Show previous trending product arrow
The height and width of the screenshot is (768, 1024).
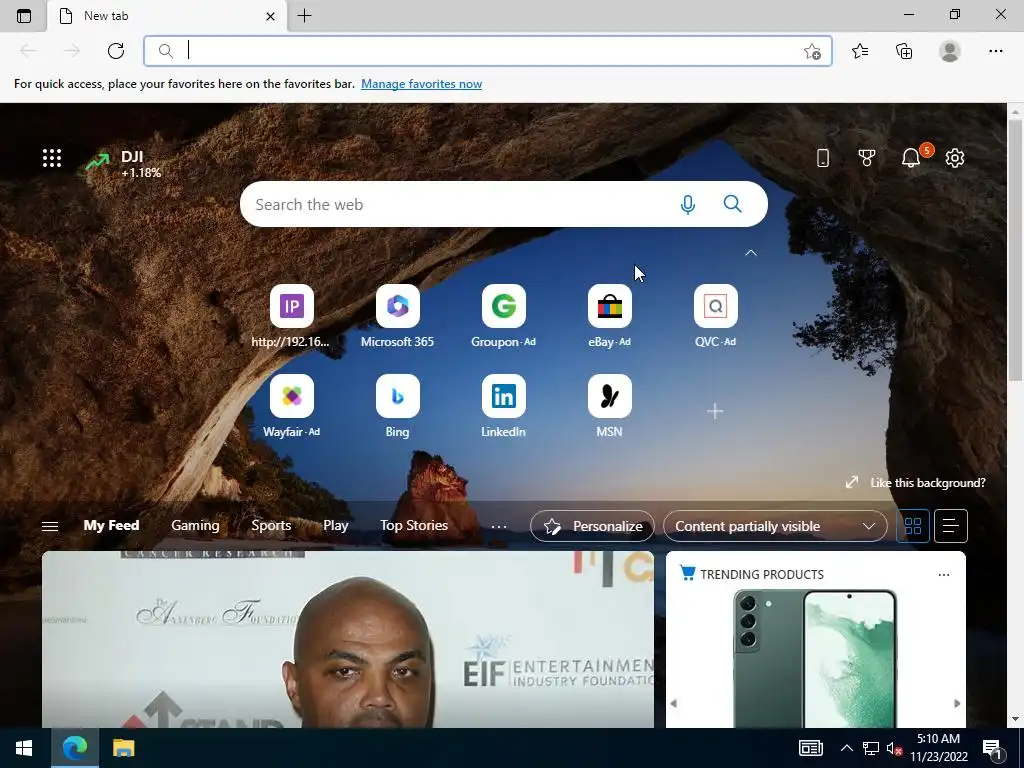point(674,703)
